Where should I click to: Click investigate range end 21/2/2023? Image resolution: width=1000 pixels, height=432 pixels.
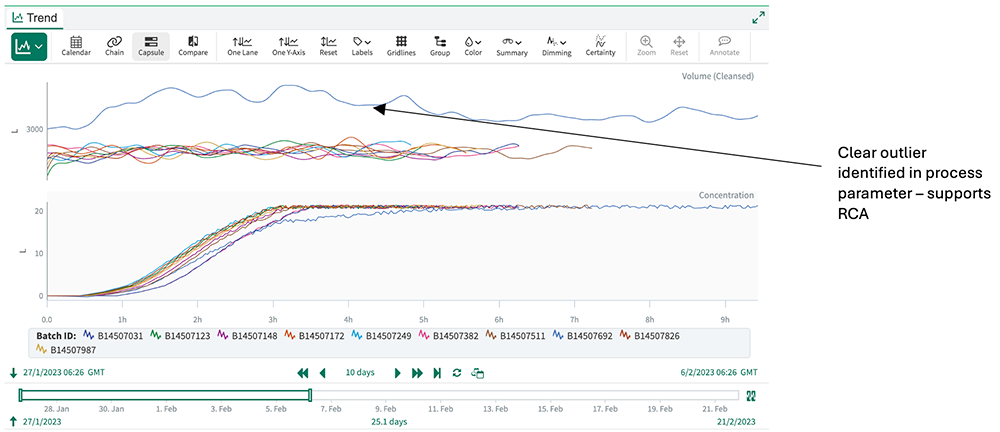[x=735, y=422]
